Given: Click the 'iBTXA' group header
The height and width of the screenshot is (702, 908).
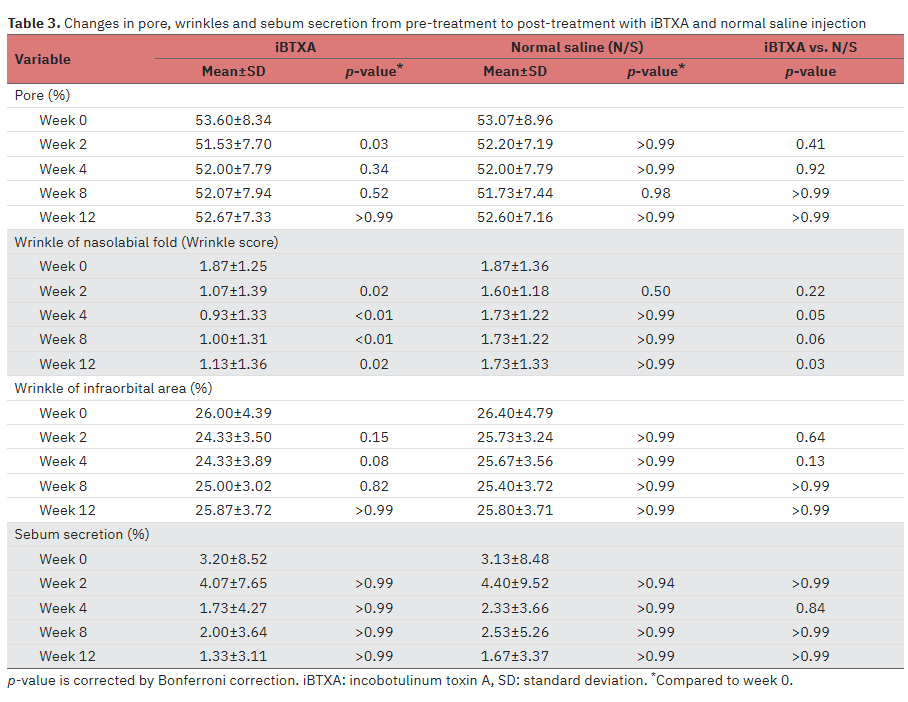Looking at the screenshot, I should click(295, 47).
